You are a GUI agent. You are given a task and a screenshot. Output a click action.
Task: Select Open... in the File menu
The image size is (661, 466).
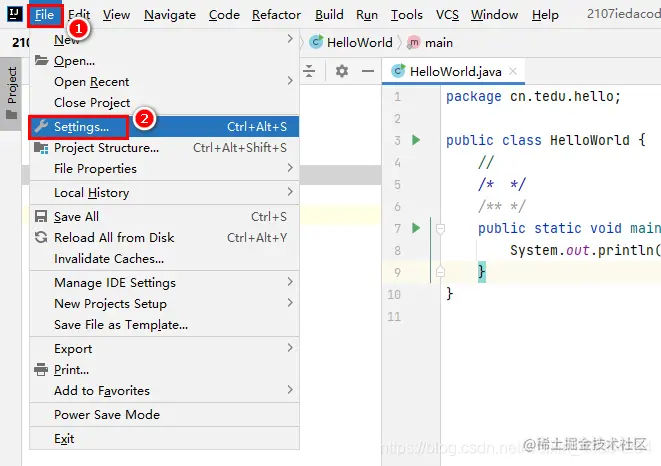[x=164, y=61]
